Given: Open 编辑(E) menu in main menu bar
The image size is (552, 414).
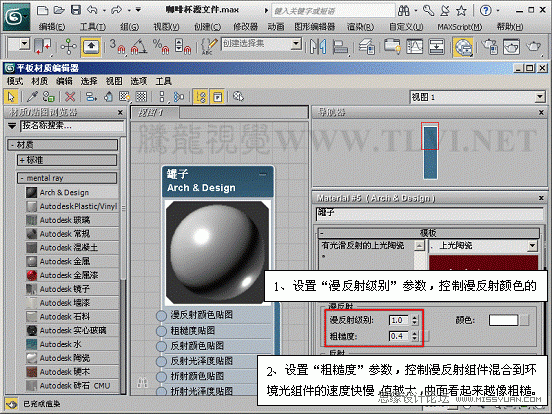Looking at the screenshot, I should tap(52, 27).
